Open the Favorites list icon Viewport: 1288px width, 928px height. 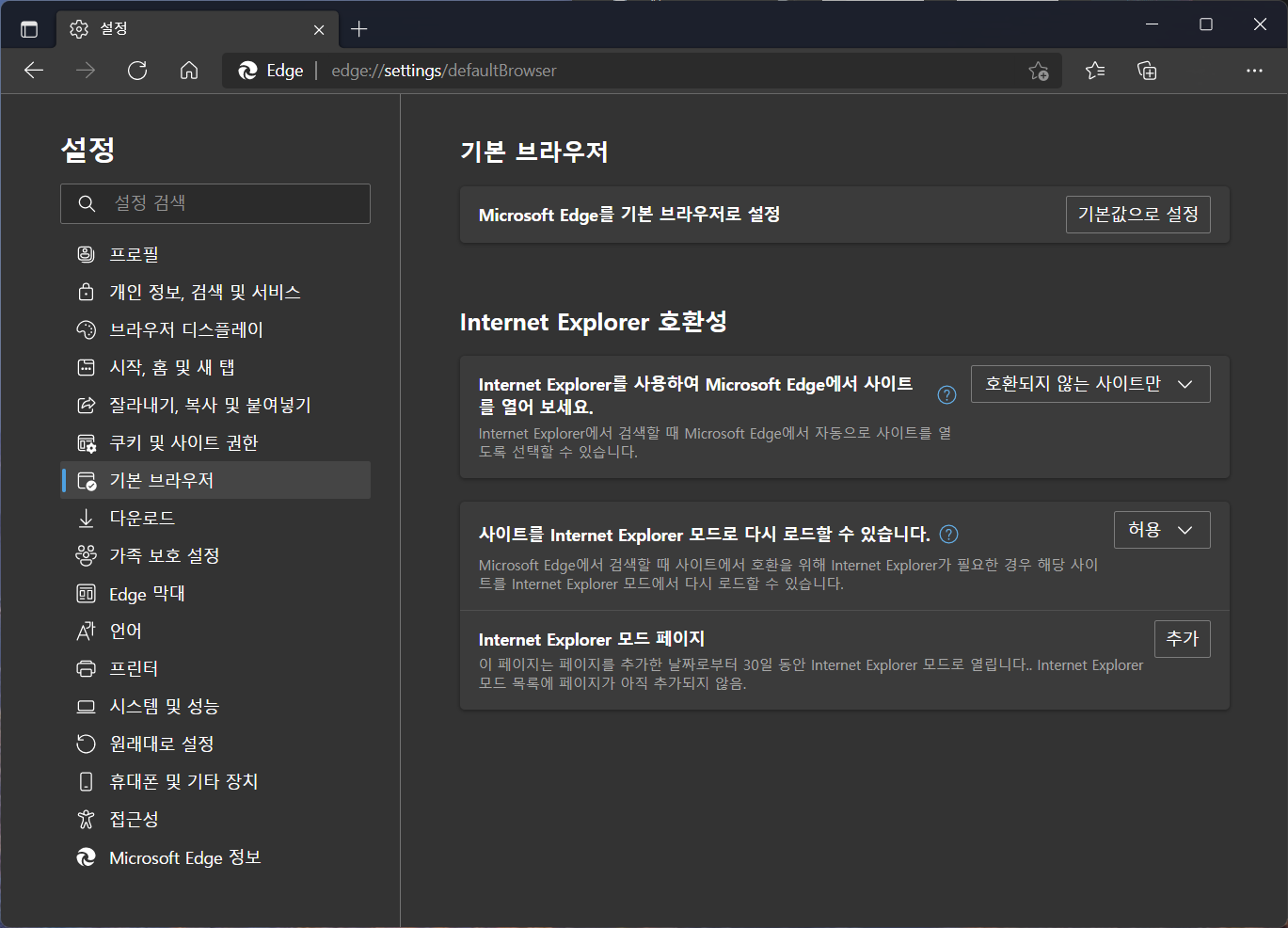[x=1095, y=71]
